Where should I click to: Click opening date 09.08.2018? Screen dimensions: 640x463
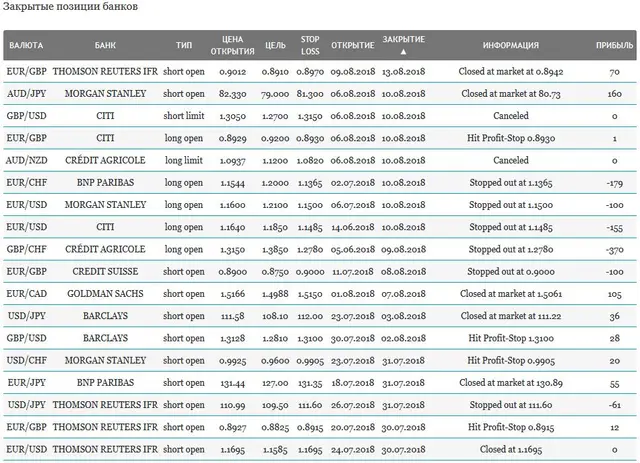[x=353, y=72]
